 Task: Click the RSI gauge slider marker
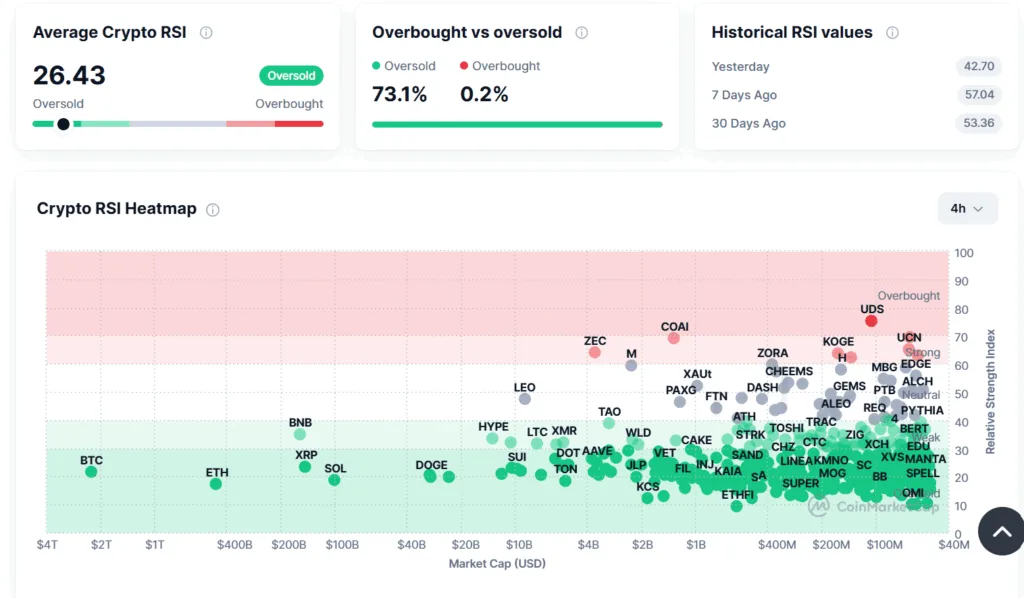click(x=64, y=124)
